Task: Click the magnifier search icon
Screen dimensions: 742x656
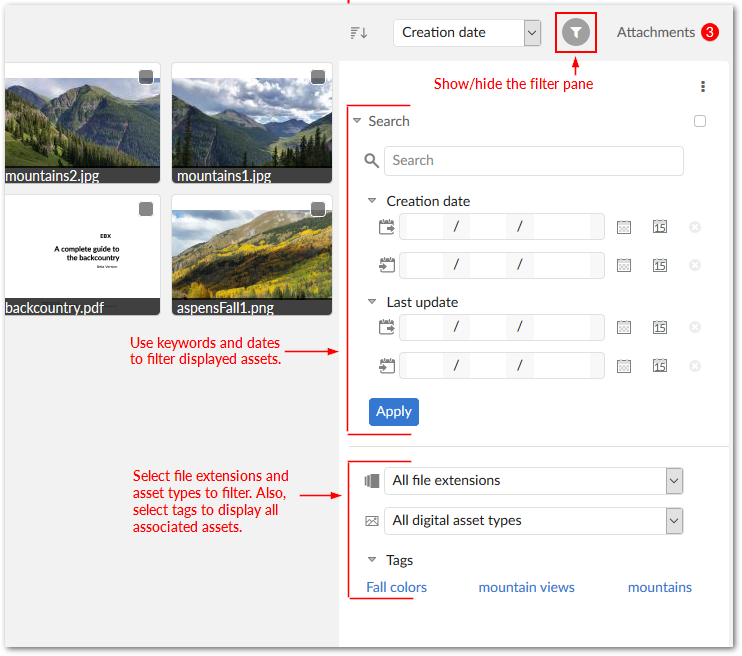Action: (x=371, y=160)
